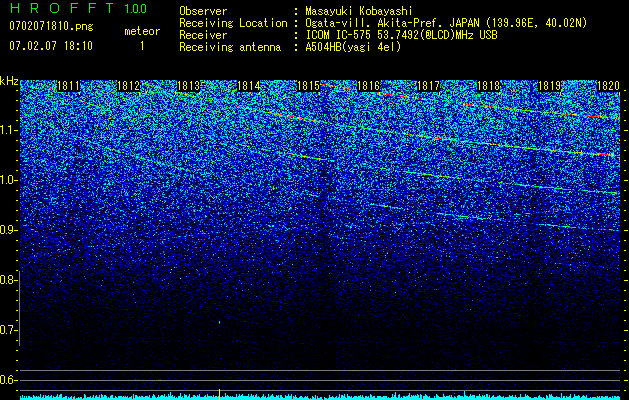Click the 0.9 kHz axis label

(7, 230)
